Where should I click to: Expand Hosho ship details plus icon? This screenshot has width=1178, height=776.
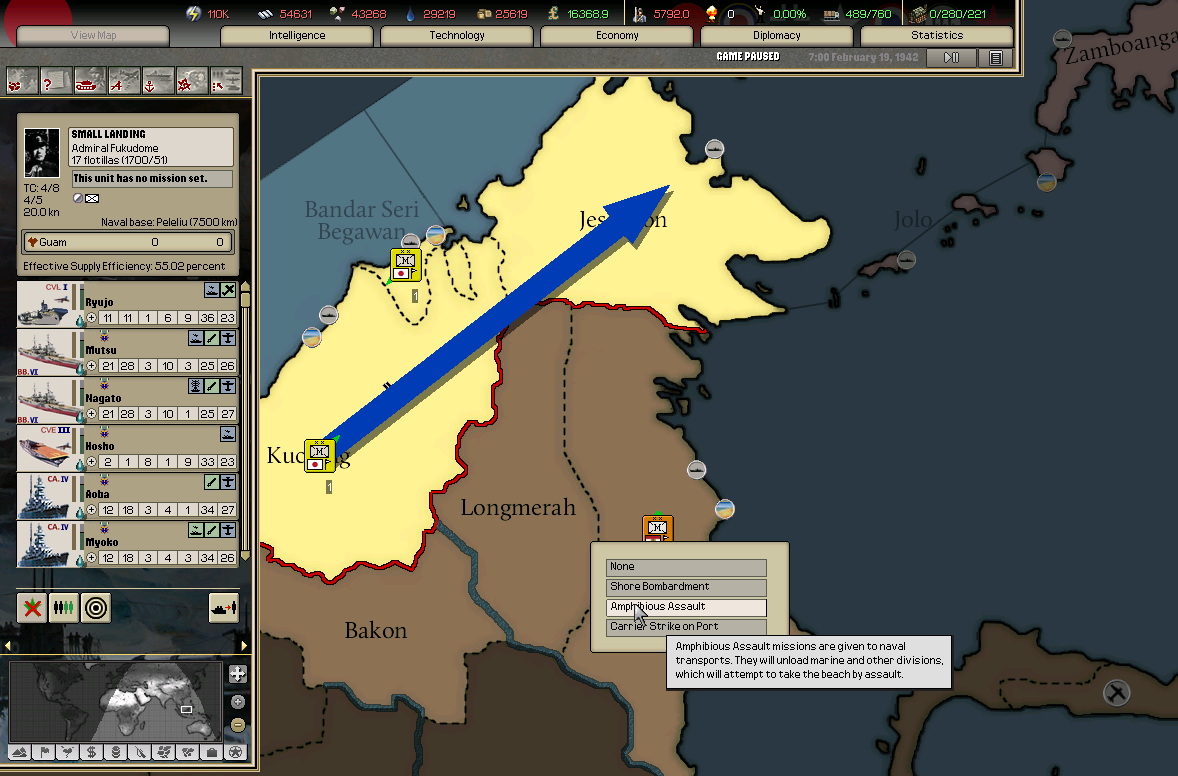click(x=92, y=462)
